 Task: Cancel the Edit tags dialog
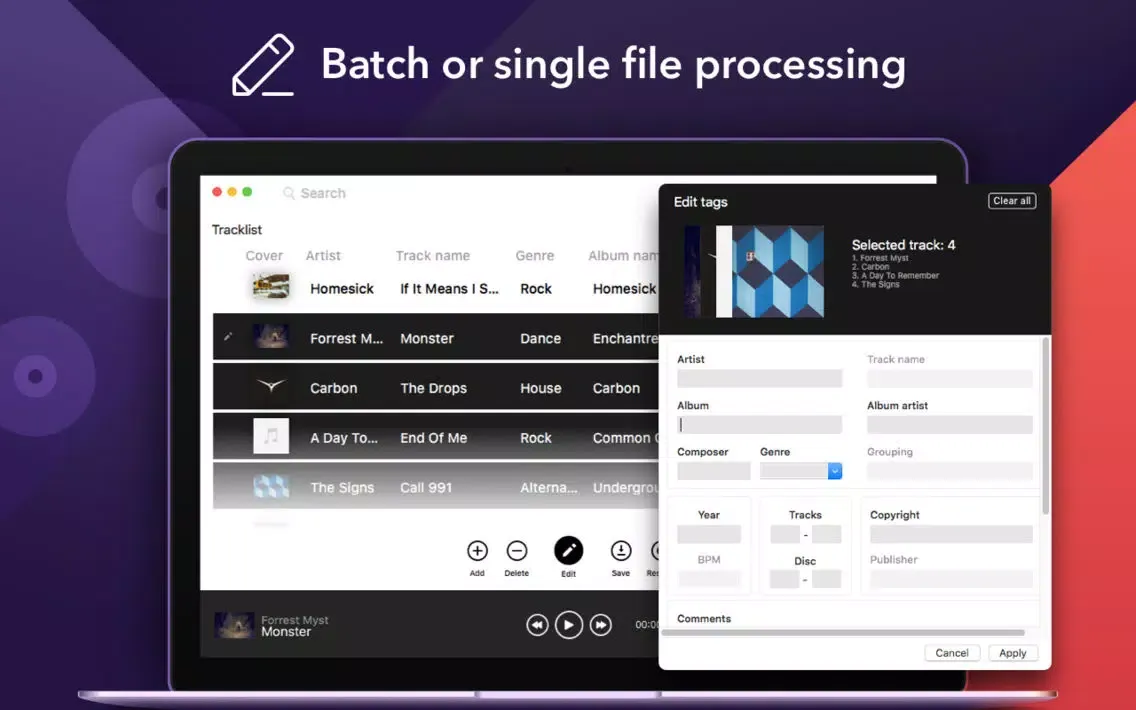coord(951,653)
